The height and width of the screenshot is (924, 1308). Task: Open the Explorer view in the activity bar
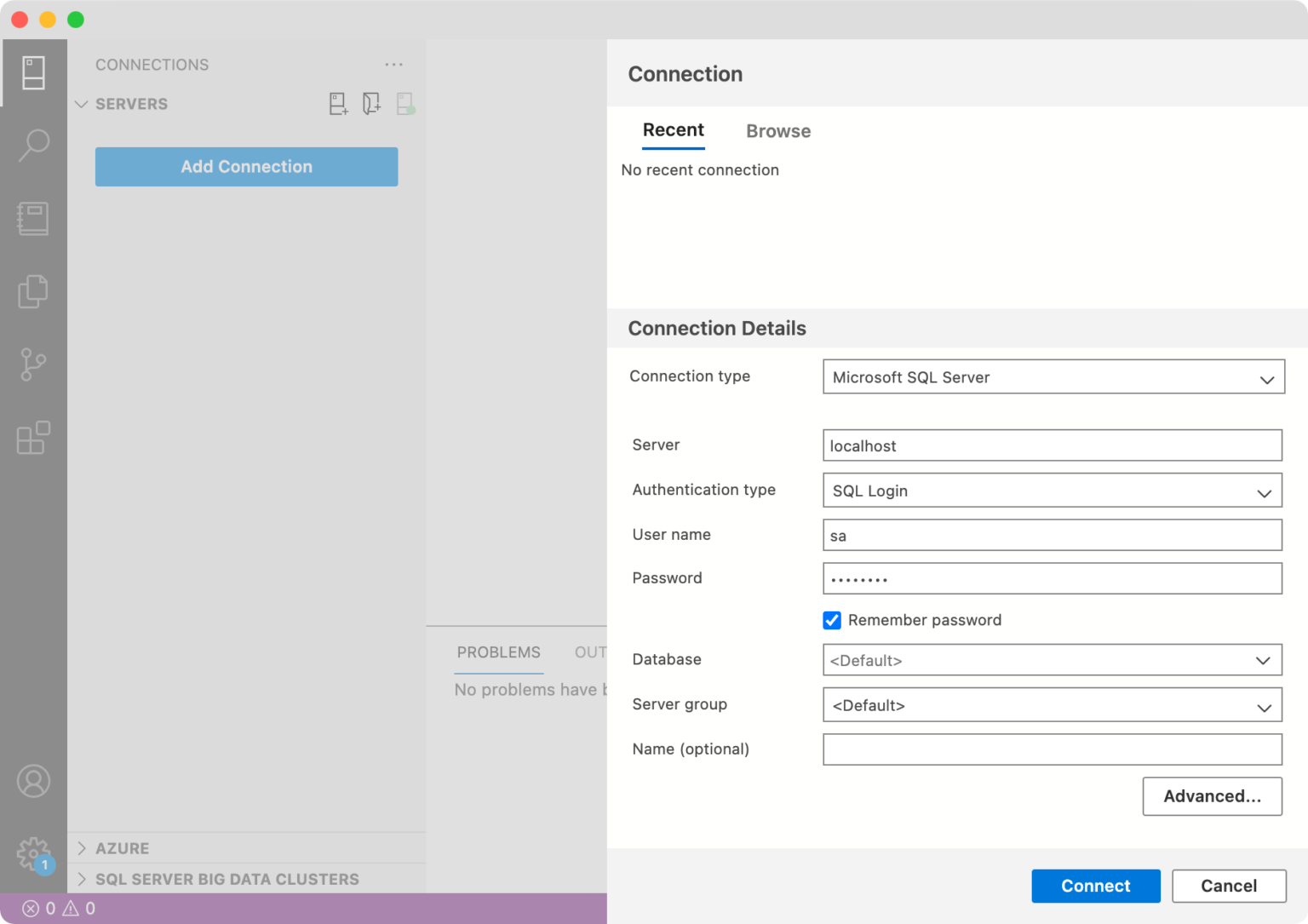coord(34,290)
